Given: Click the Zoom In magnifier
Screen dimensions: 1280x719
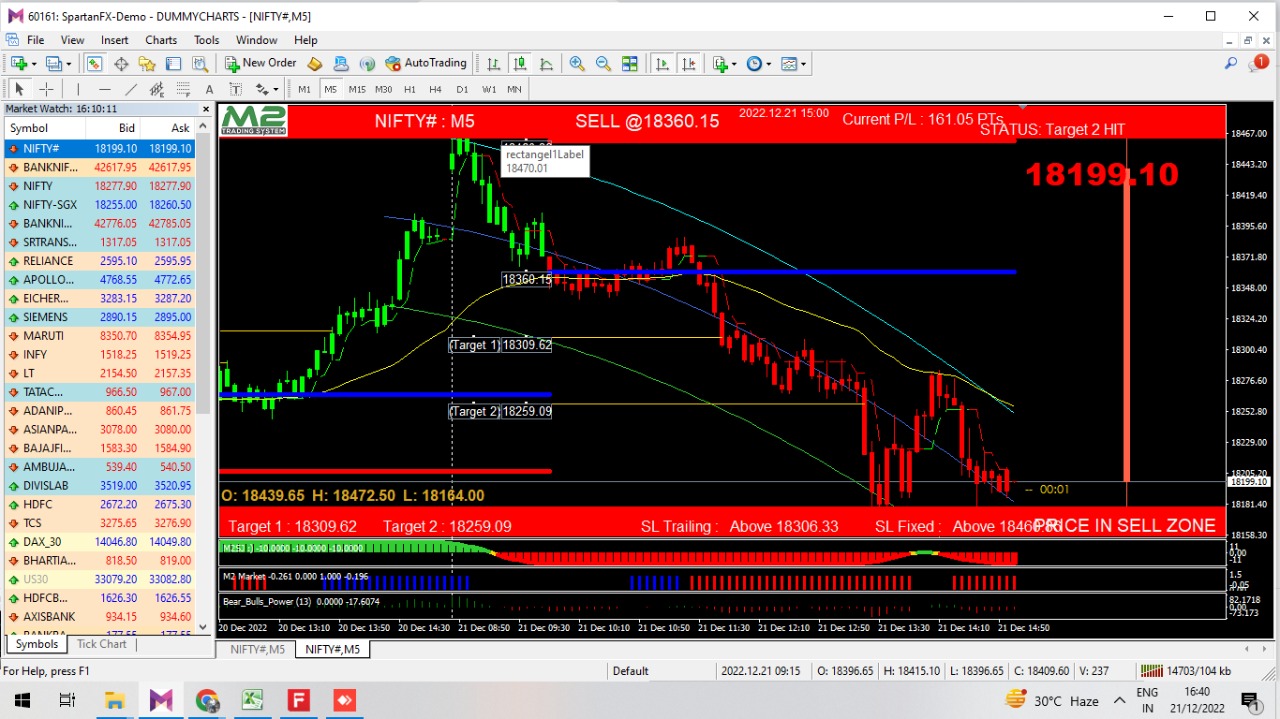Looking at the screenshot, I should [x=577, y=63].
